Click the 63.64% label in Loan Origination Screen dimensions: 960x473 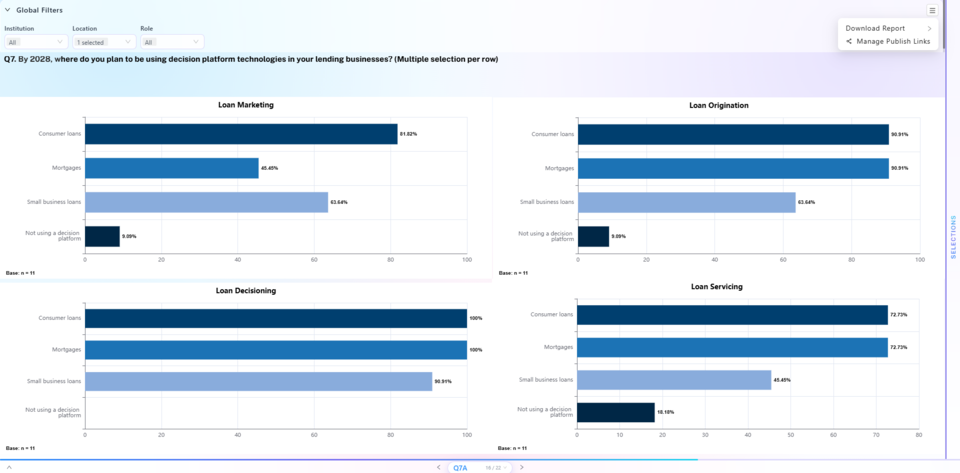[806, 203]
